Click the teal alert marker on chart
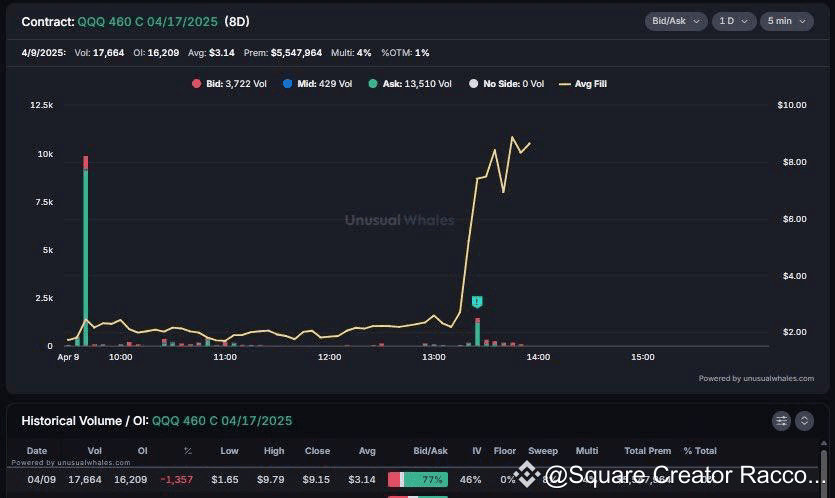 (x=477, y=302)
